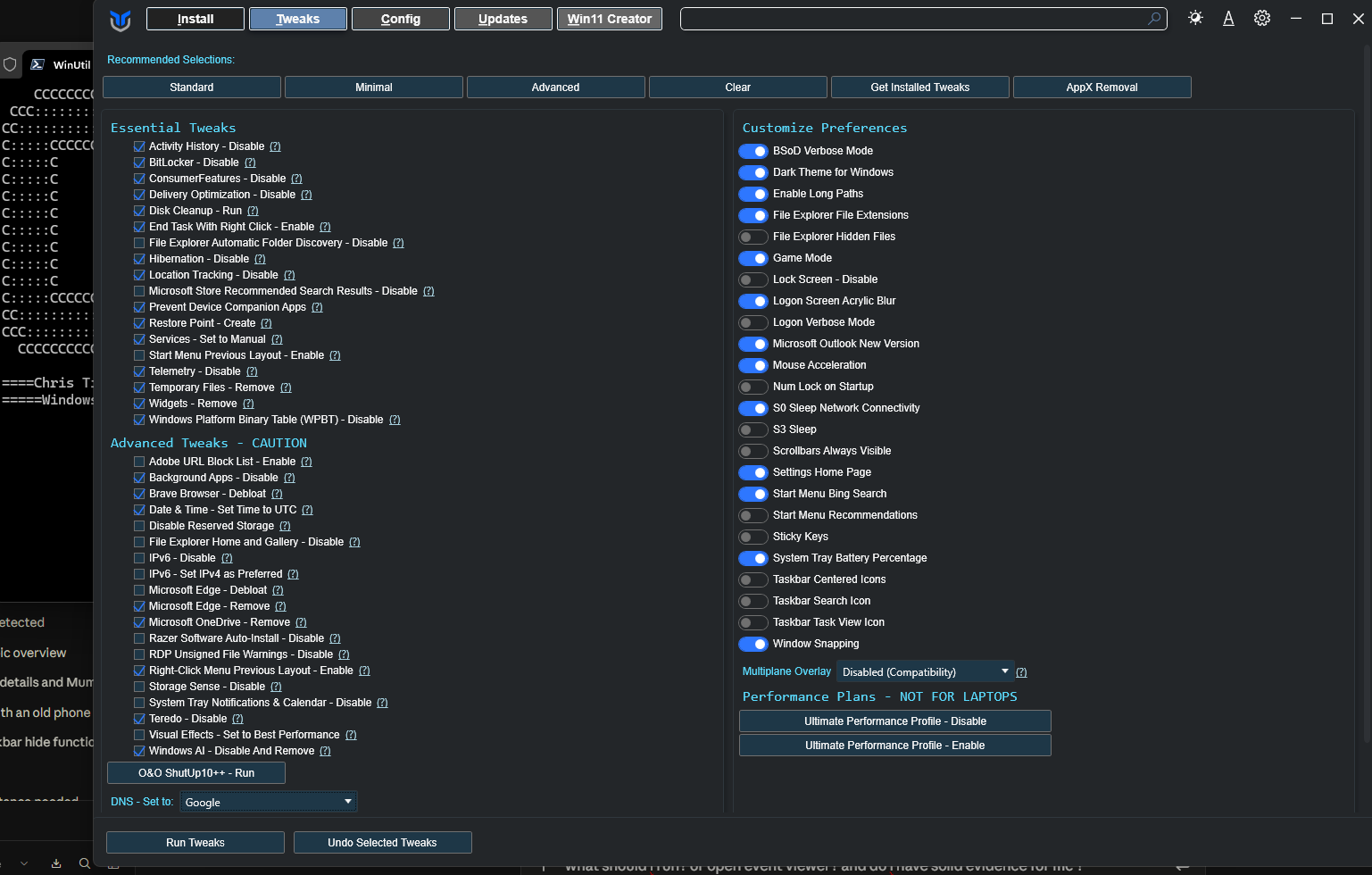
Task: Open the settings gear icon
Action: coord(1261,18)
